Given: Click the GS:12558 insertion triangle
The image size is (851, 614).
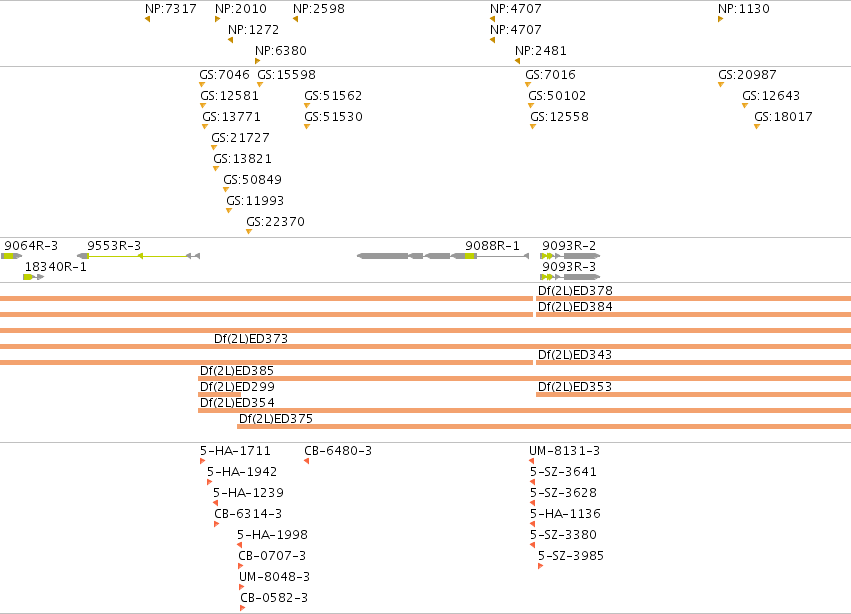Looking at the screenshot, I should pyautogui.click(x=533, y=127).
